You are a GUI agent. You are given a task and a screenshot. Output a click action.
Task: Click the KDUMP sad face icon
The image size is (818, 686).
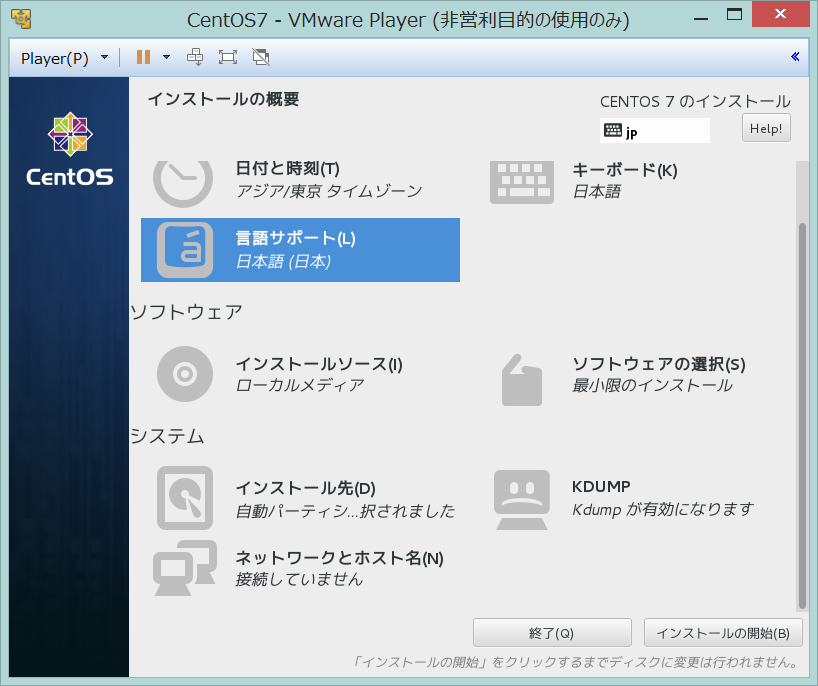522,500
